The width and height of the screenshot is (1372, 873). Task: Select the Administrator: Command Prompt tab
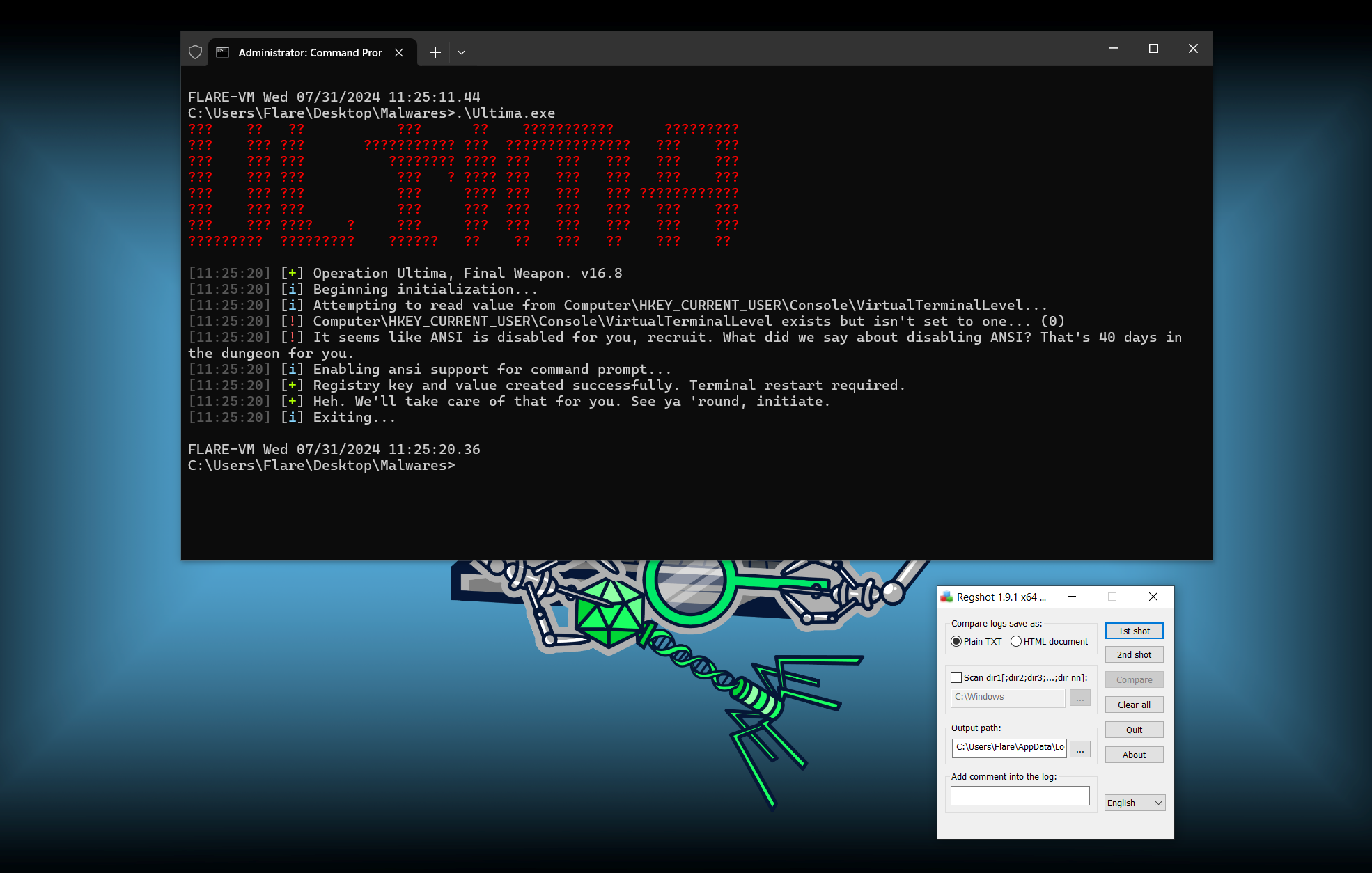tap(312, 52)
